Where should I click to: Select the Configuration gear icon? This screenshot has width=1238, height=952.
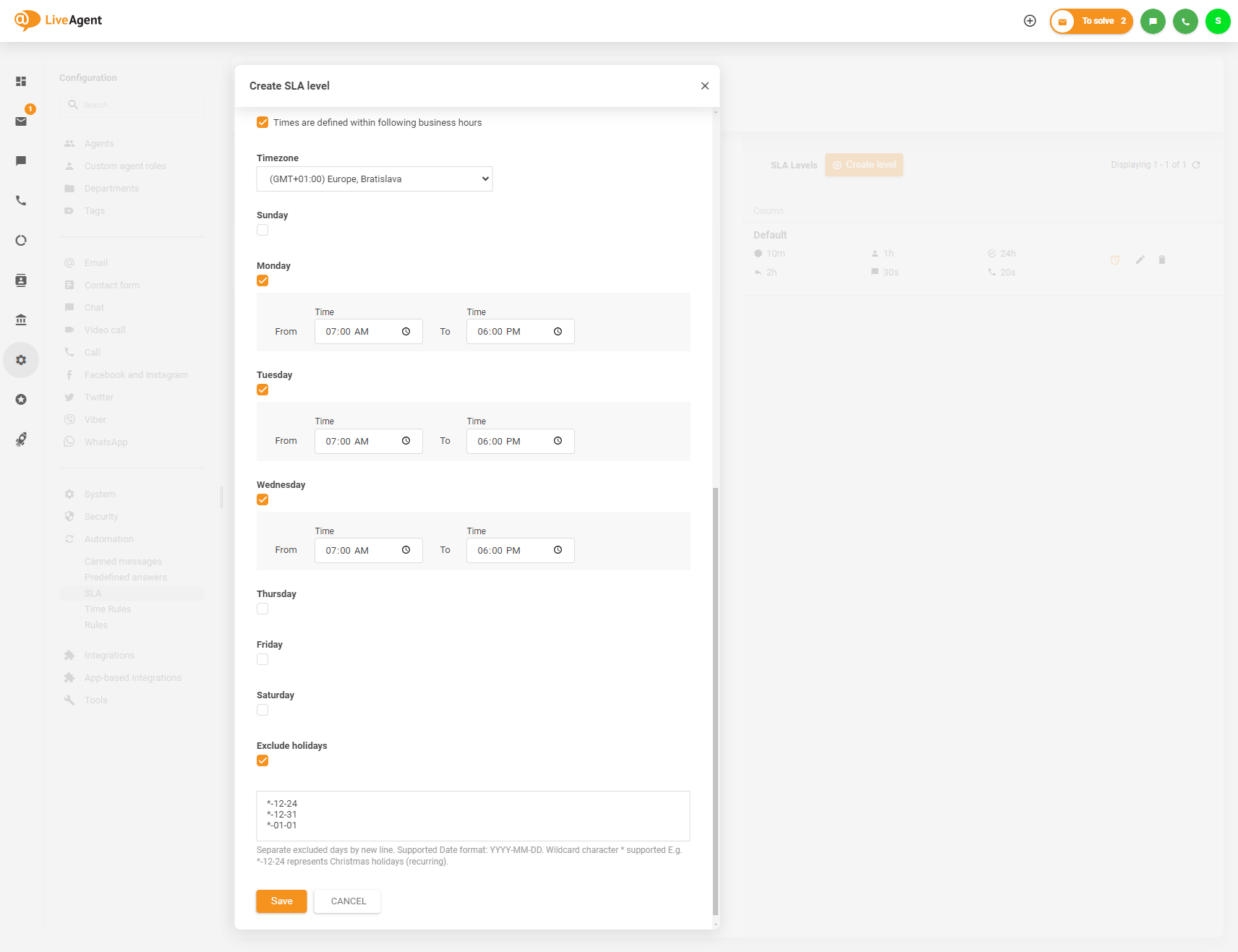point(21,359)
